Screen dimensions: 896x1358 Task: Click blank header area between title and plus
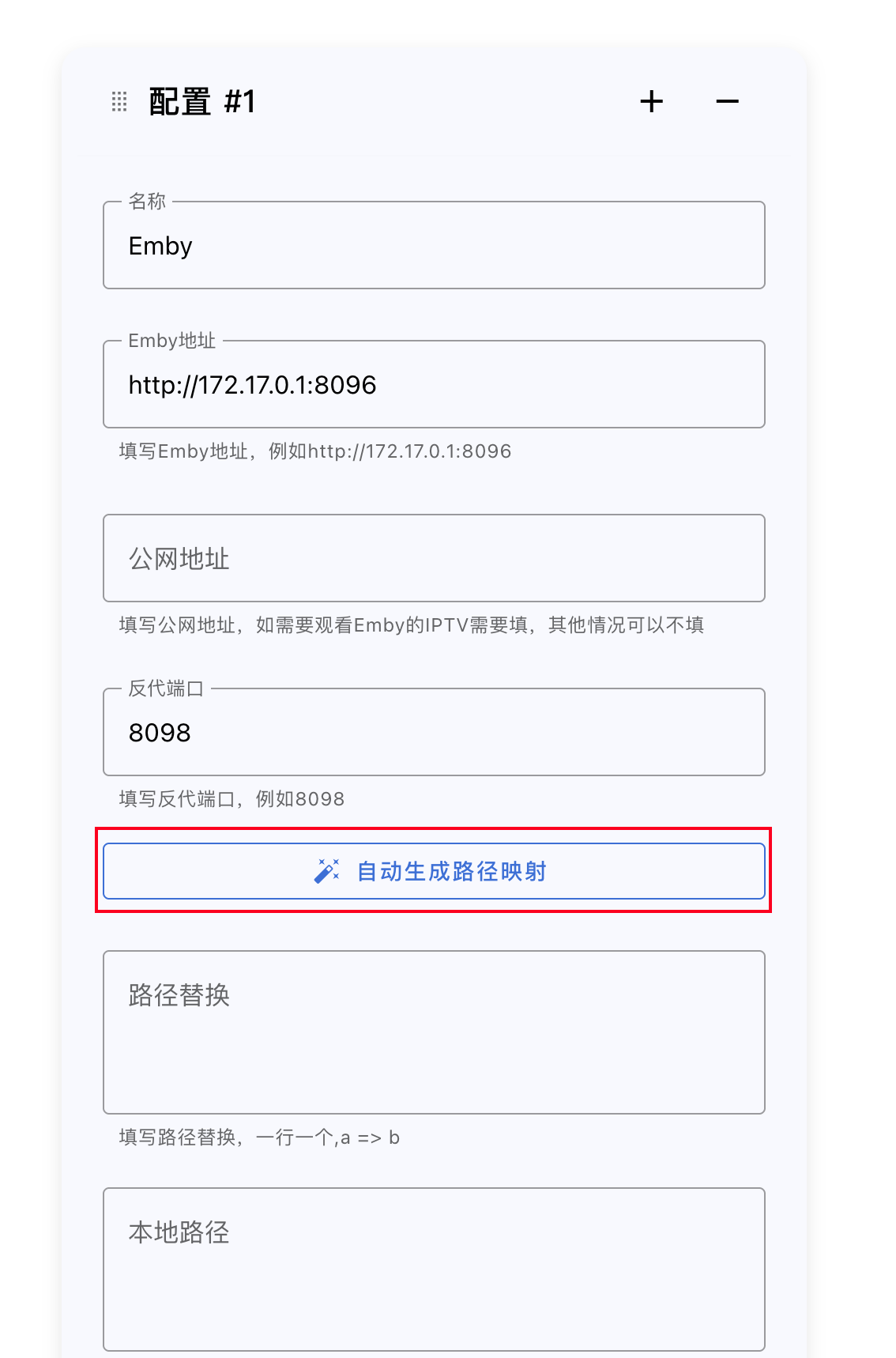click(442, 102)
